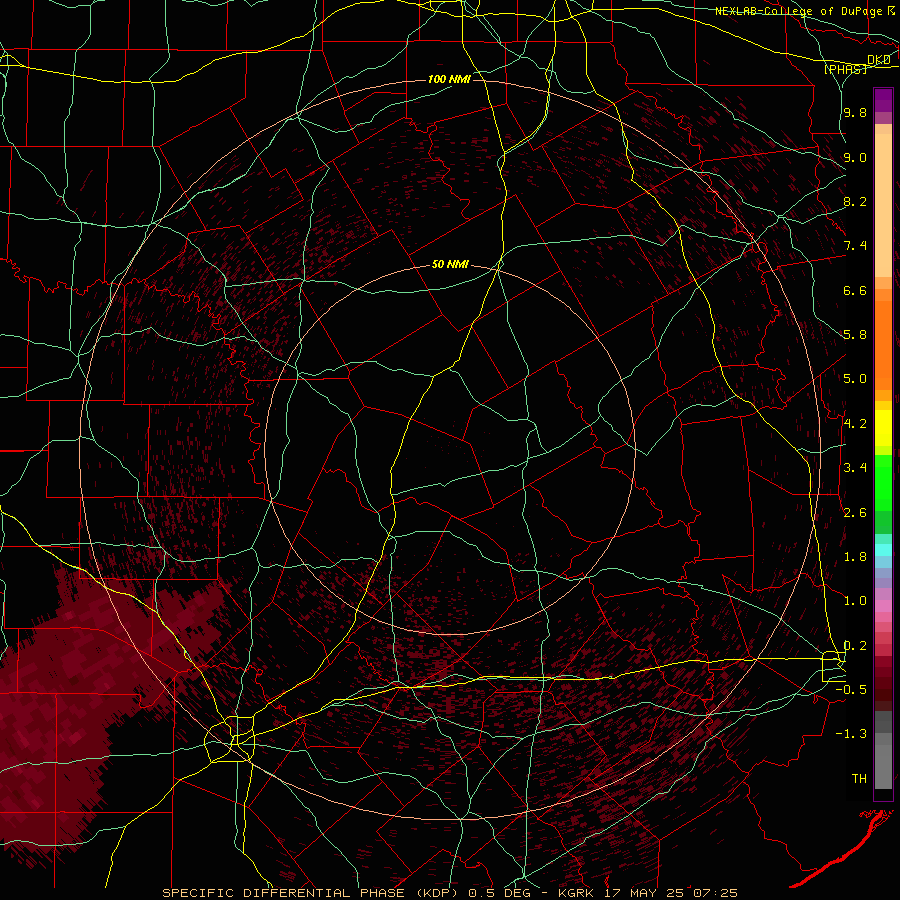Click the 0.5 DEG elevation text
Screen dimensions: 900x900
tap(499, 893)
